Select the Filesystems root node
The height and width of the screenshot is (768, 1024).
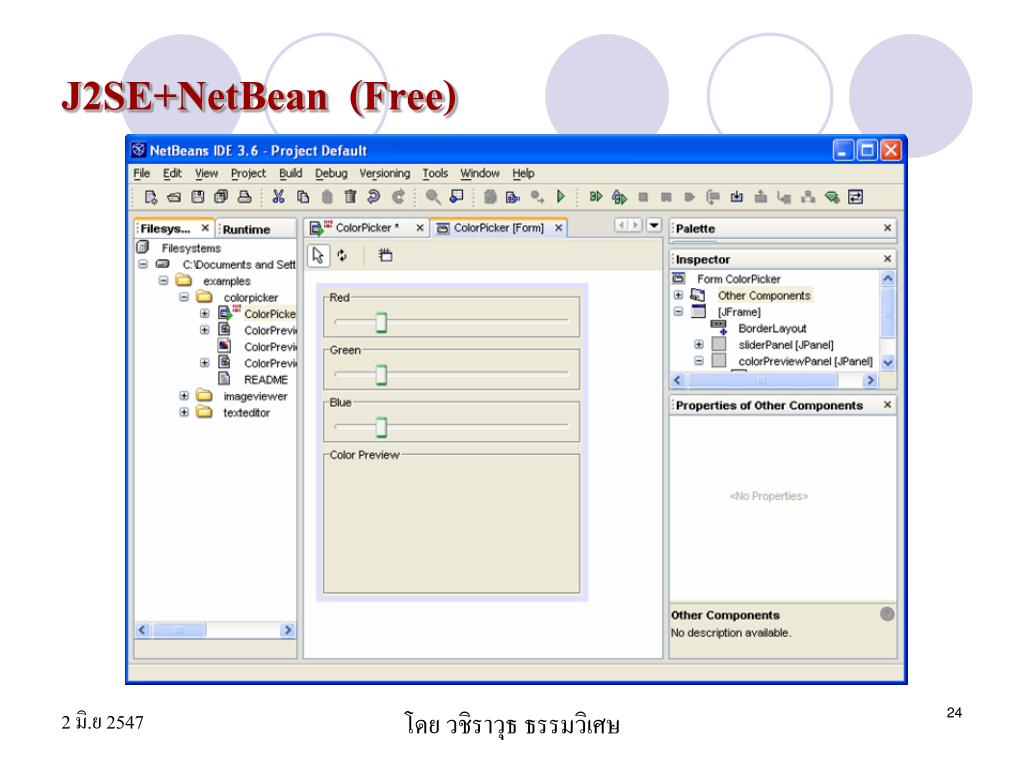(x=191, y=248)
